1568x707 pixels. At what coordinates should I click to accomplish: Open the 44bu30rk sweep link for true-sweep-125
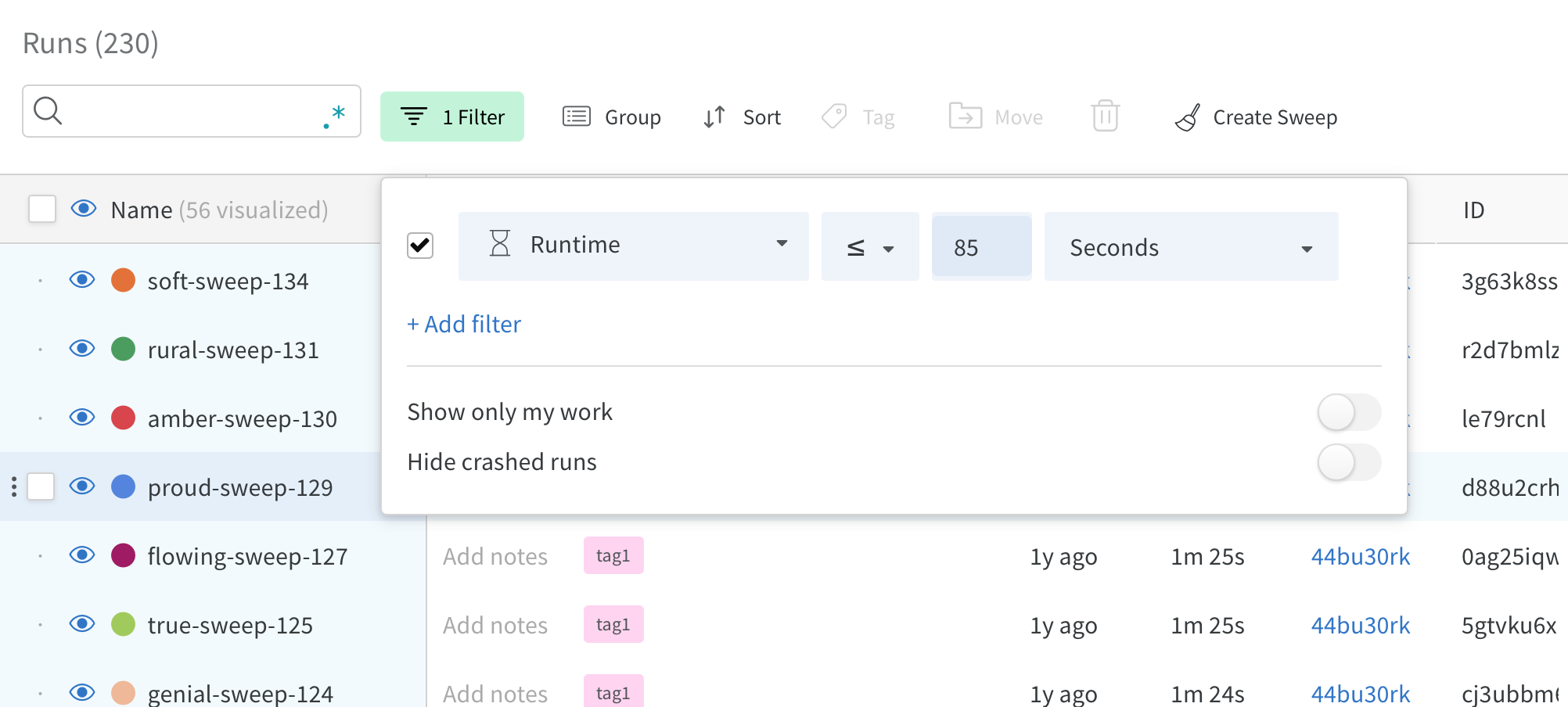click(x=1360, y=625)
